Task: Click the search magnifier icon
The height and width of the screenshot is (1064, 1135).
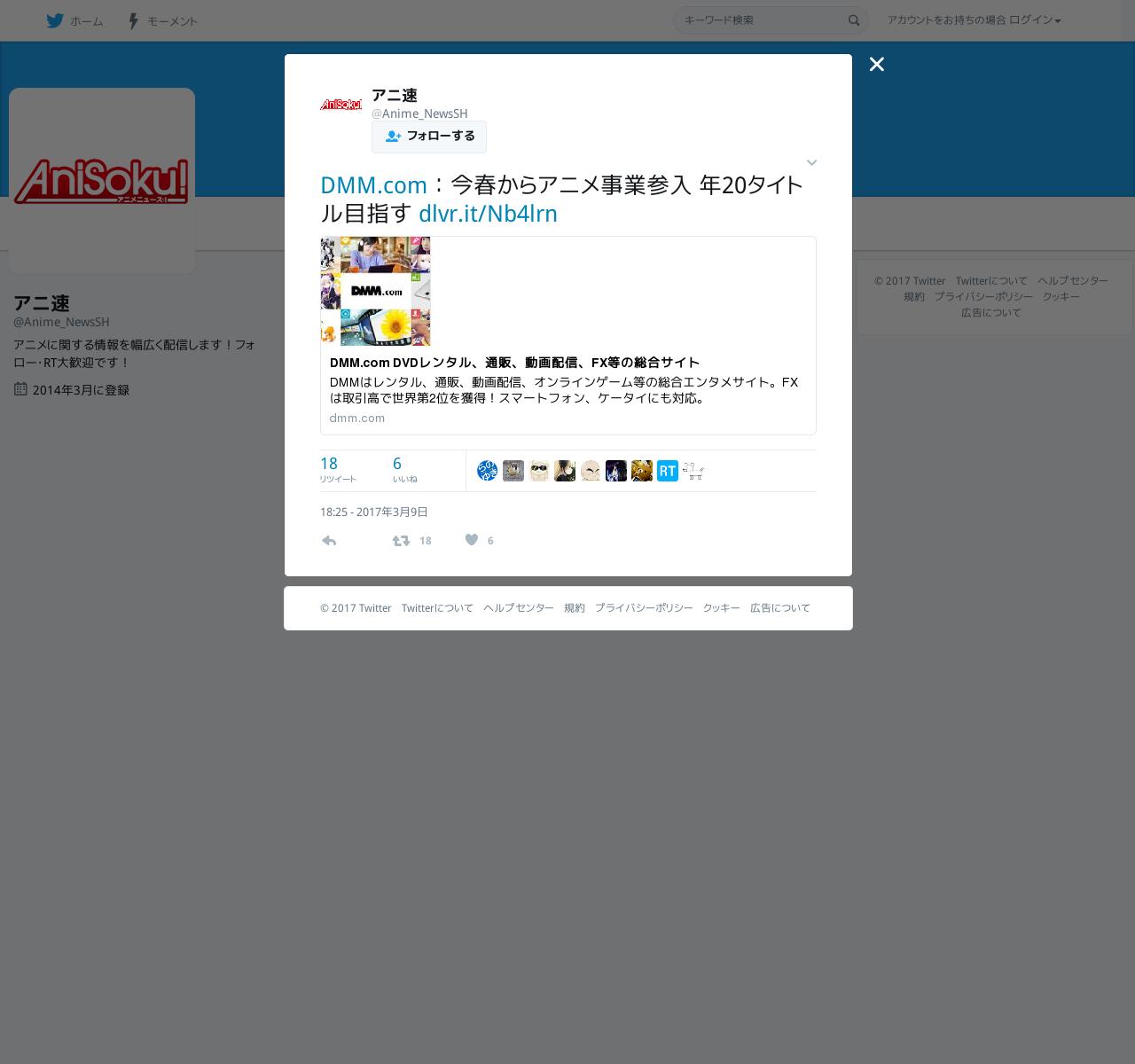Action: [854, 20]
